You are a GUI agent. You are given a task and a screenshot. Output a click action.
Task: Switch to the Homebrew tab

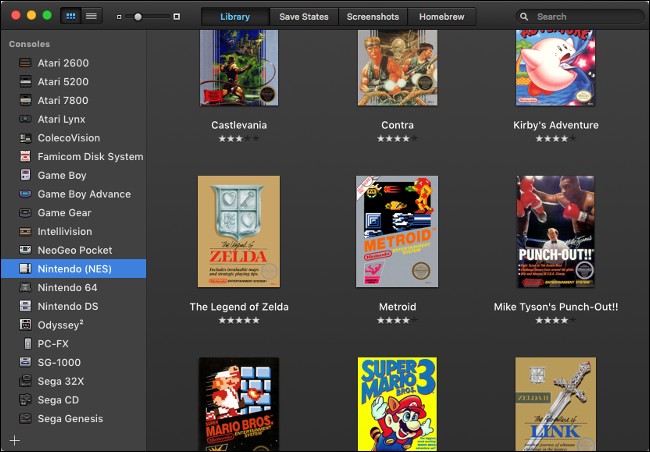pos(443,17)
